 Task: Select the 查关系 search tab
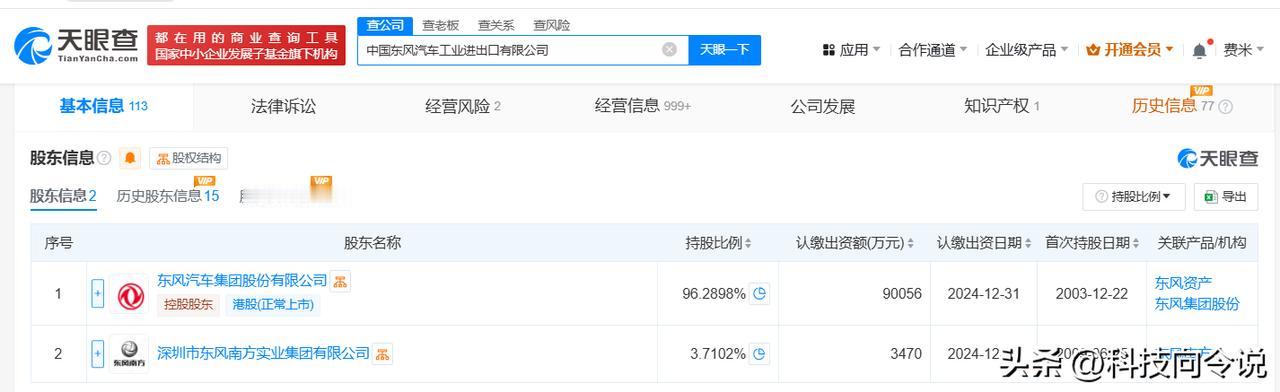497,25
